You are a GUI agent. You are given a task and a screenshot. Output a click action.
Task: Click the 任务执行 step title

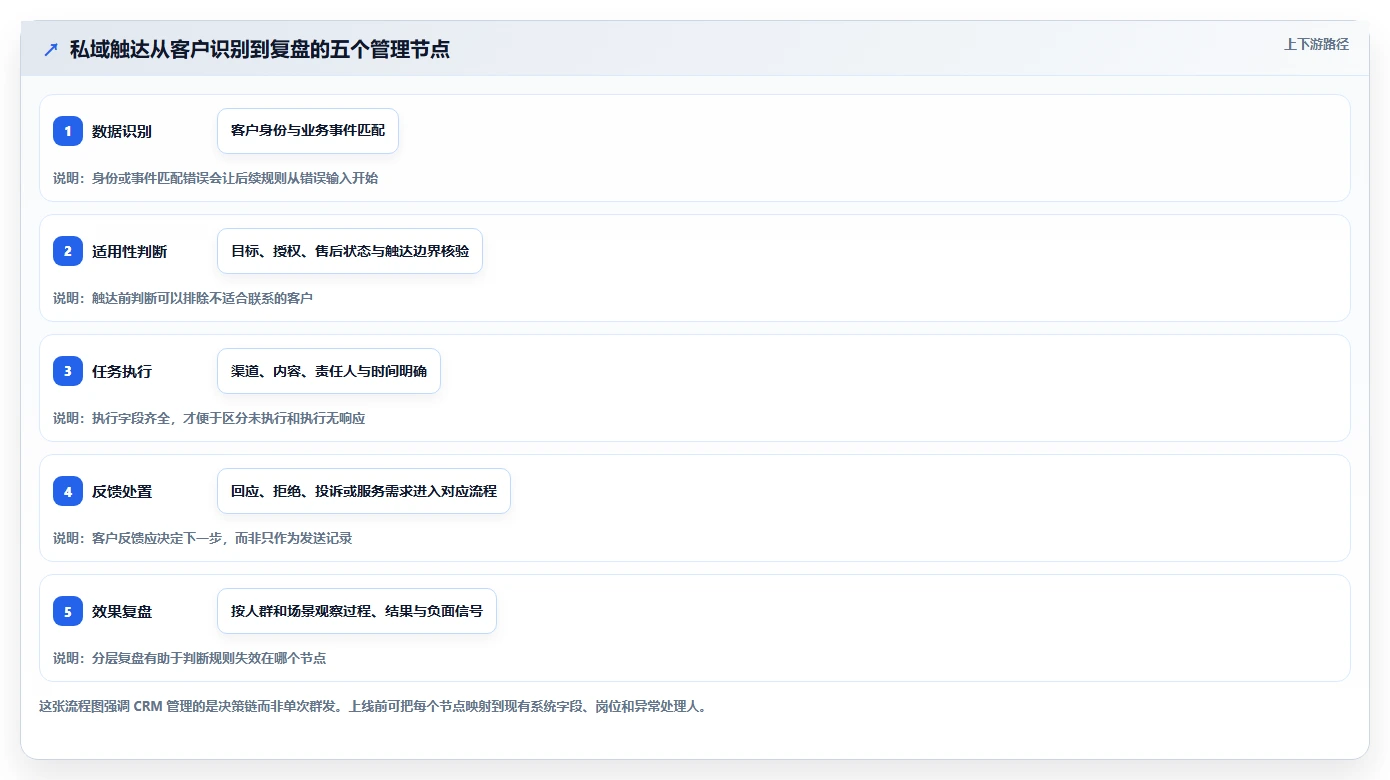click(122, 371)
